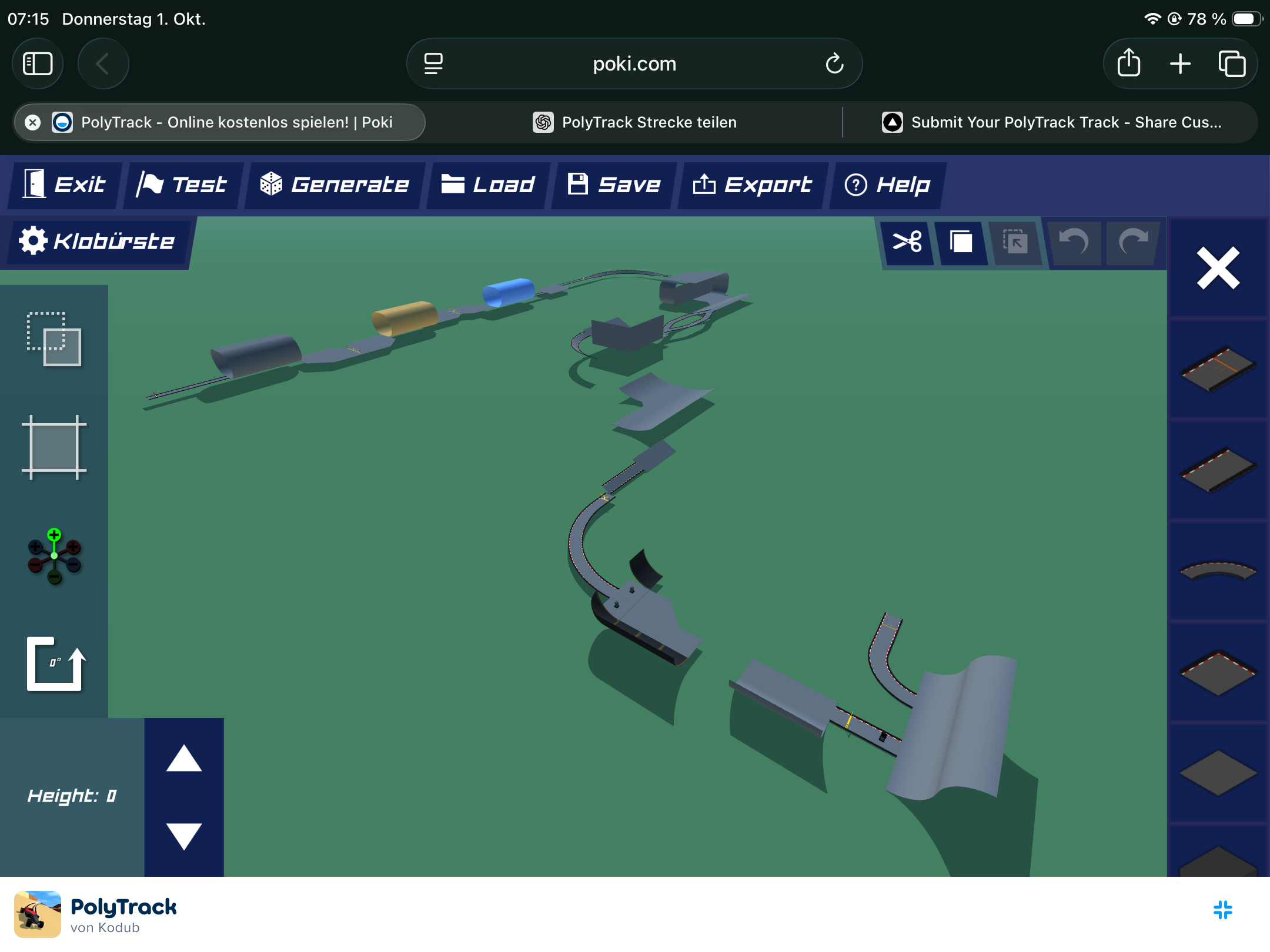This screenshot has height=952, width=1270.
Task: Toggle the grid plane tool
Action: (x=54, y=448)
